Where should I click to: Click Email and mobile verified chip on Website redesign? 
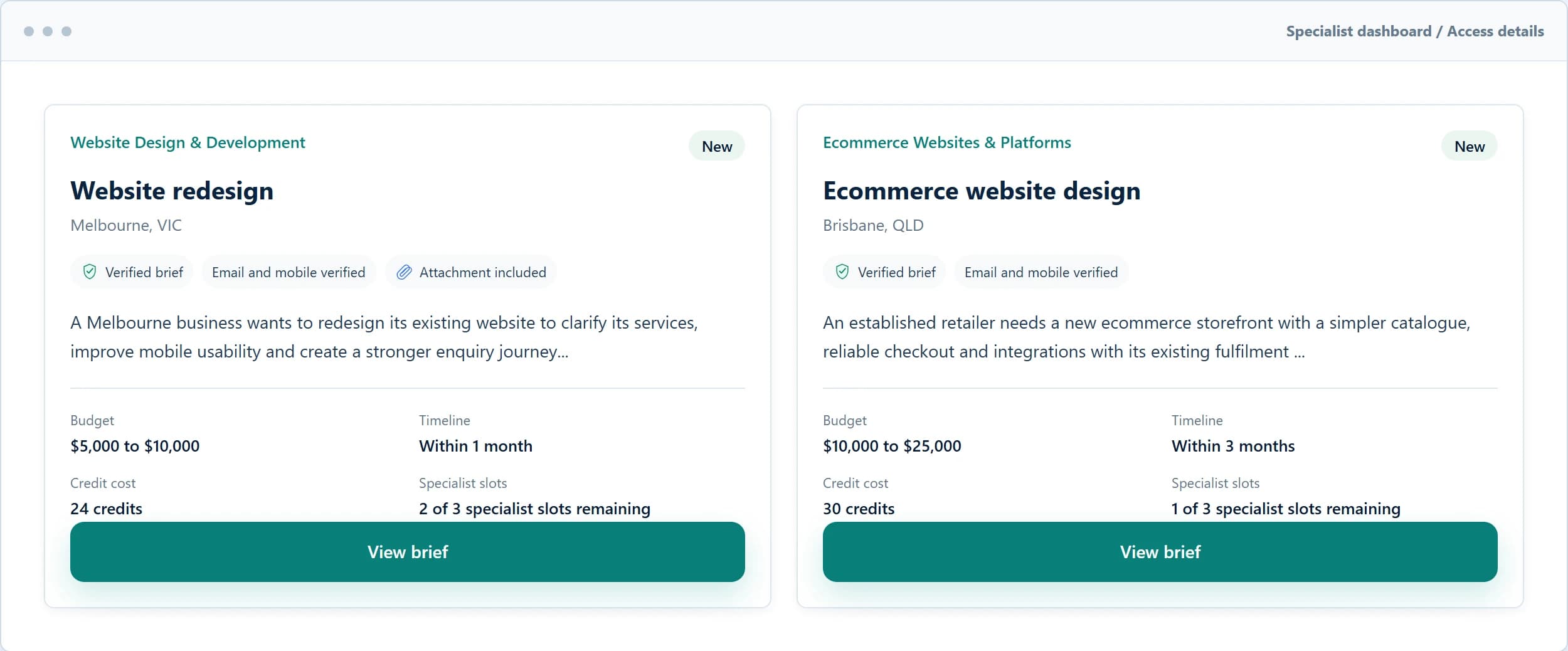289,272
